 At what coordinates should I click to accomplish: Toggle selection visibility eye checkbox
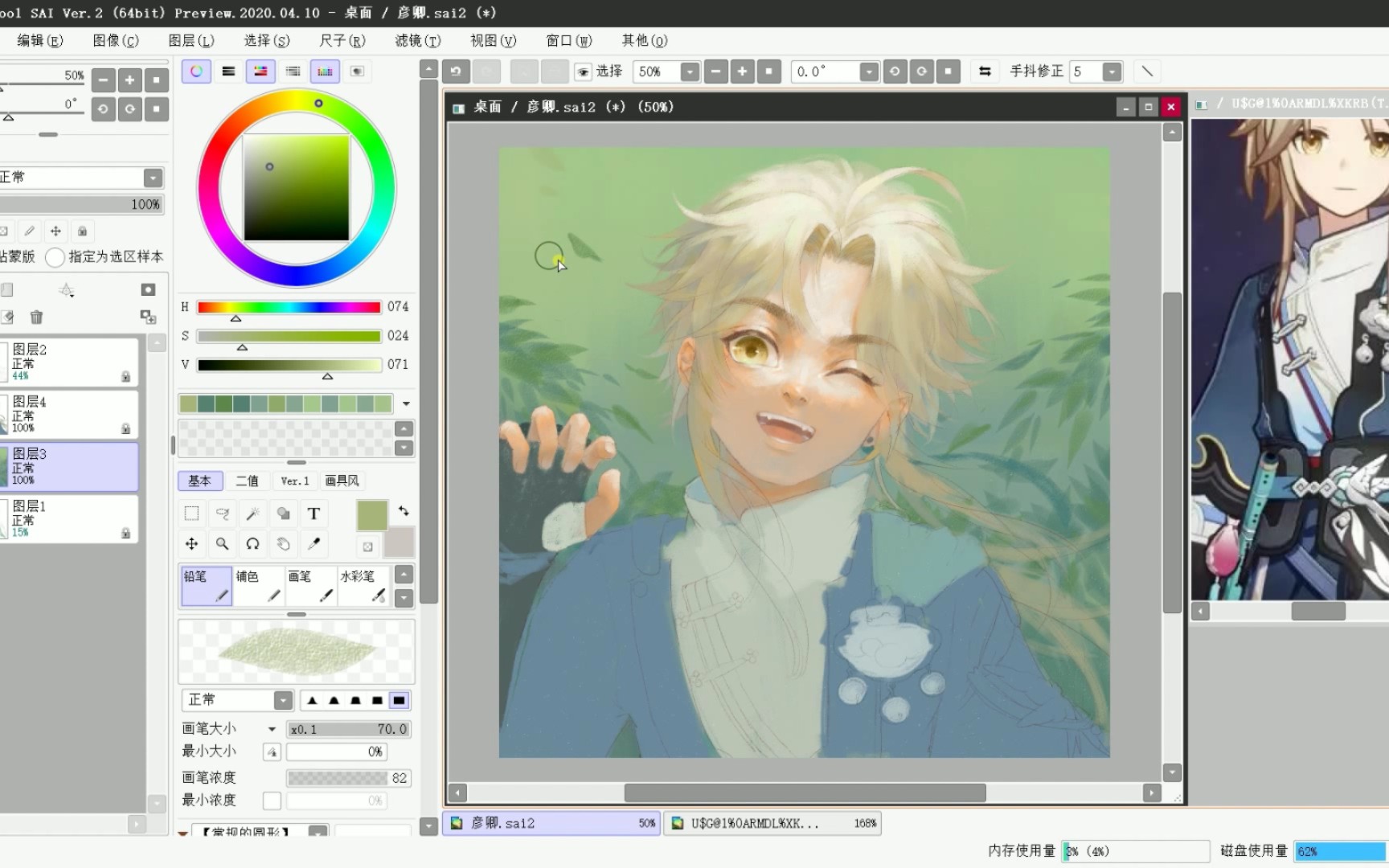coord(584,72)
